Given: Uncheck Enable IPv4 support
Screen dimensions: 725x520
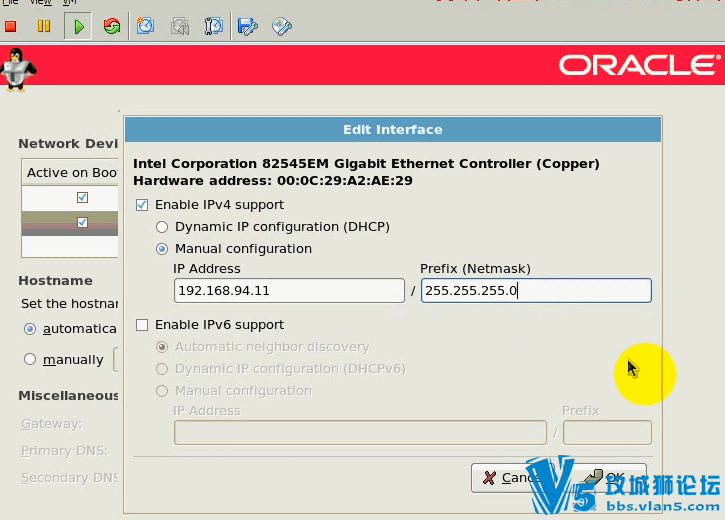Looking at the screenshot, I should (142, 205).
